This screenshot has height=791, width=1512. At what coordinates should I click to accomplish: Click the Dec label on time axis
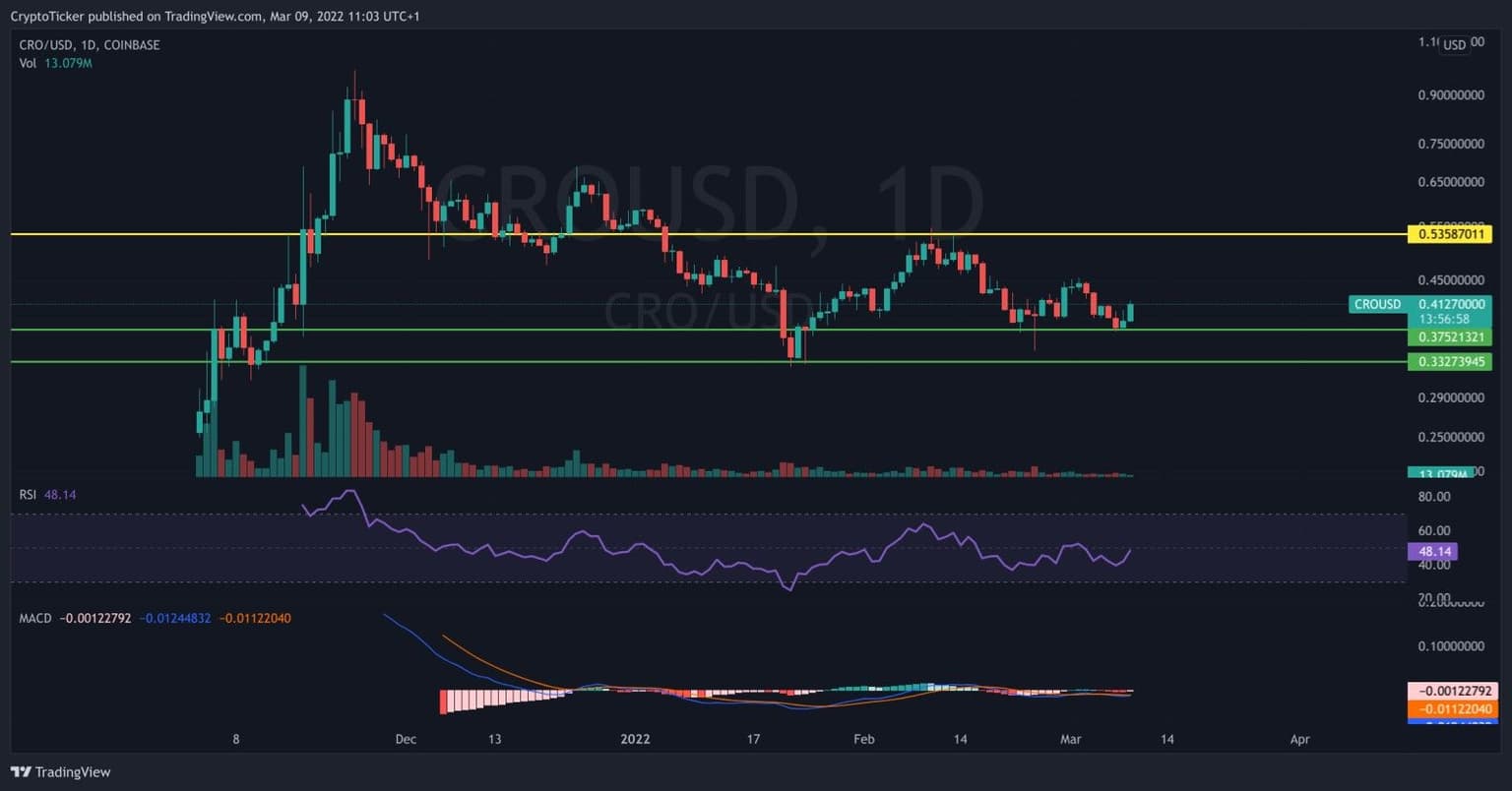click(406, 740)
